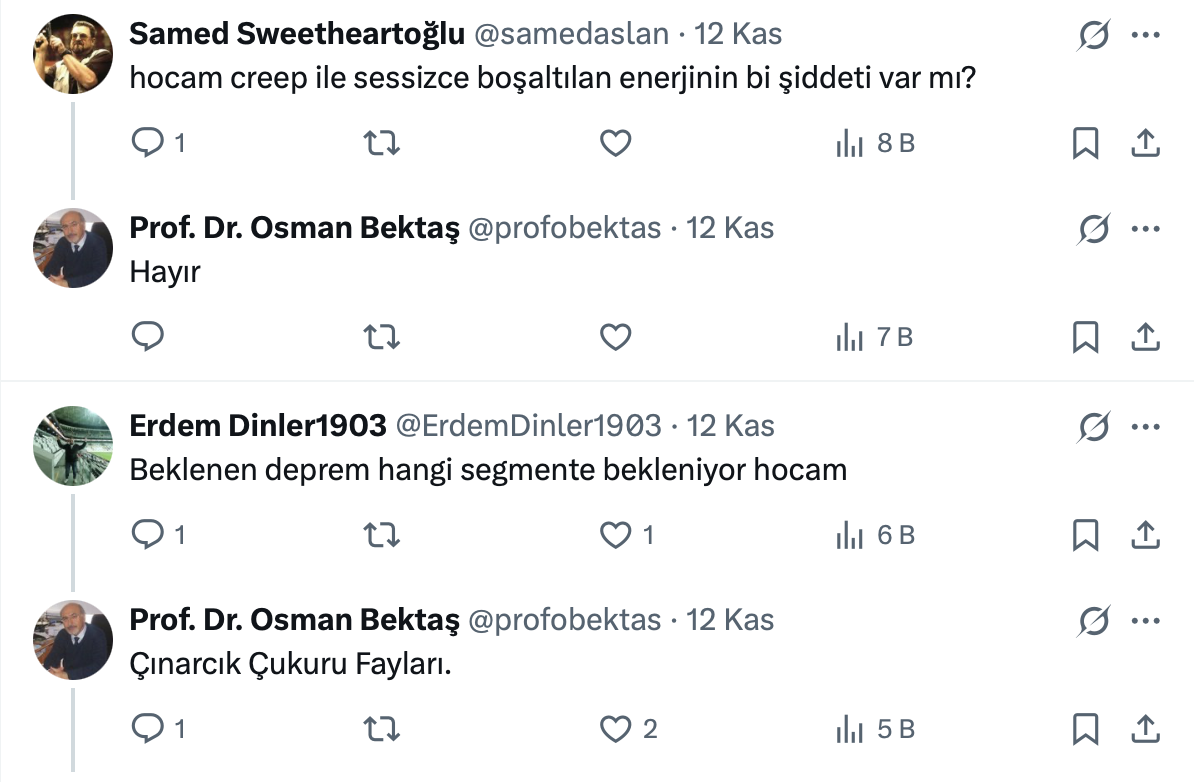Reply to Samed Sweetheartoğlu's creep tweet

[x=148, y=144]
